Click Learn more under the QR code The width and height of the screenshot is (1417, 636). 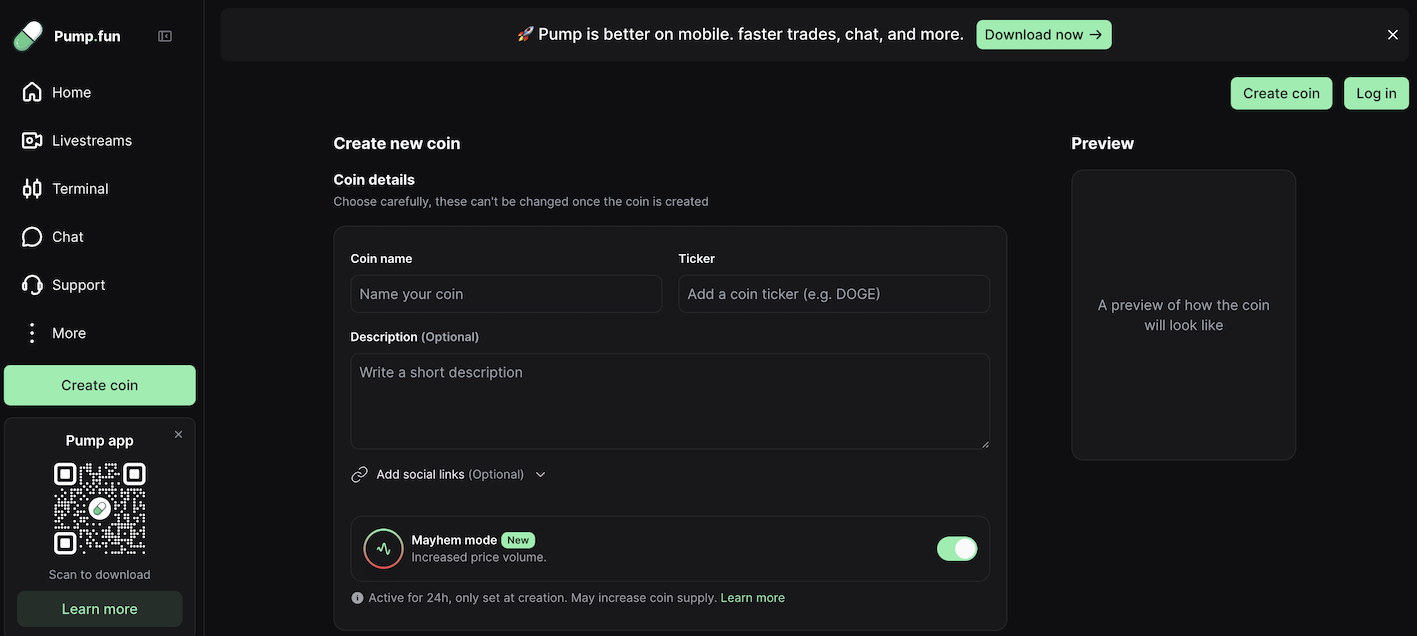pos(100,609)
